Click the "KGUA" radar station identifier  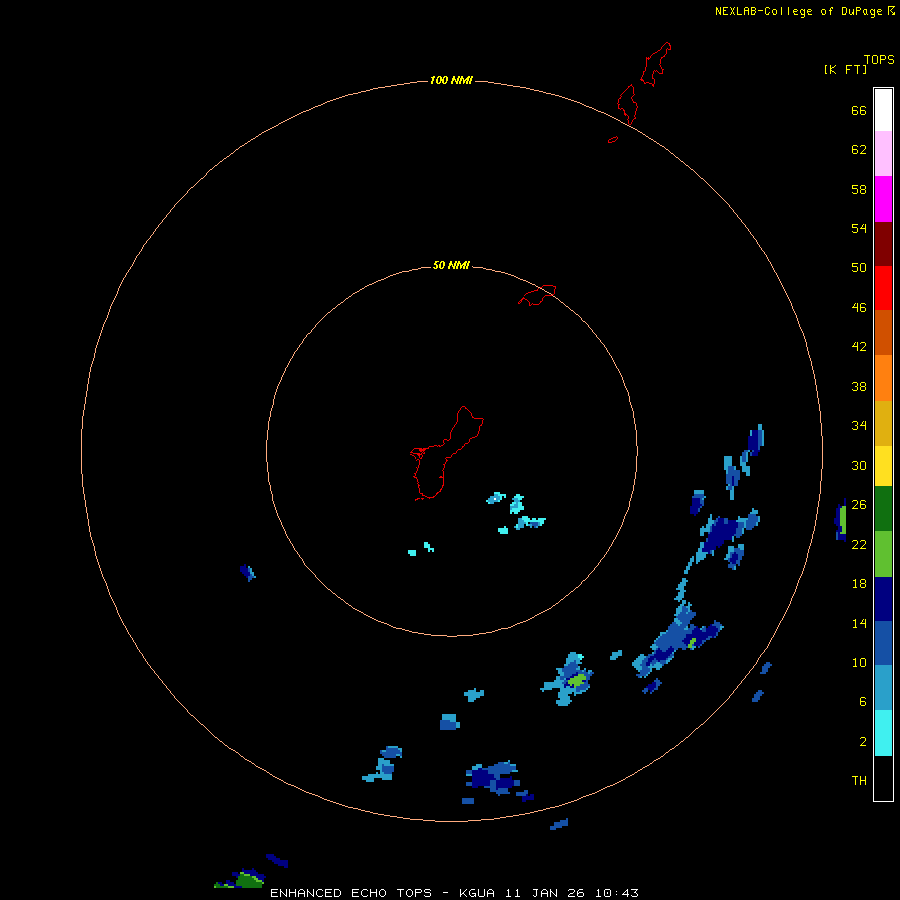point(478,893)
